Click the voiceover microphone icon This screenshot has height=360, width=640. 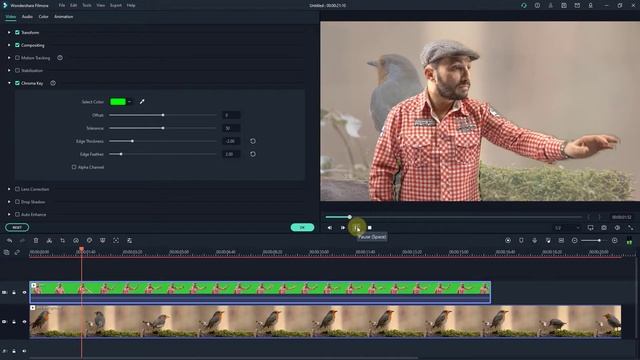tap(535, 241)
